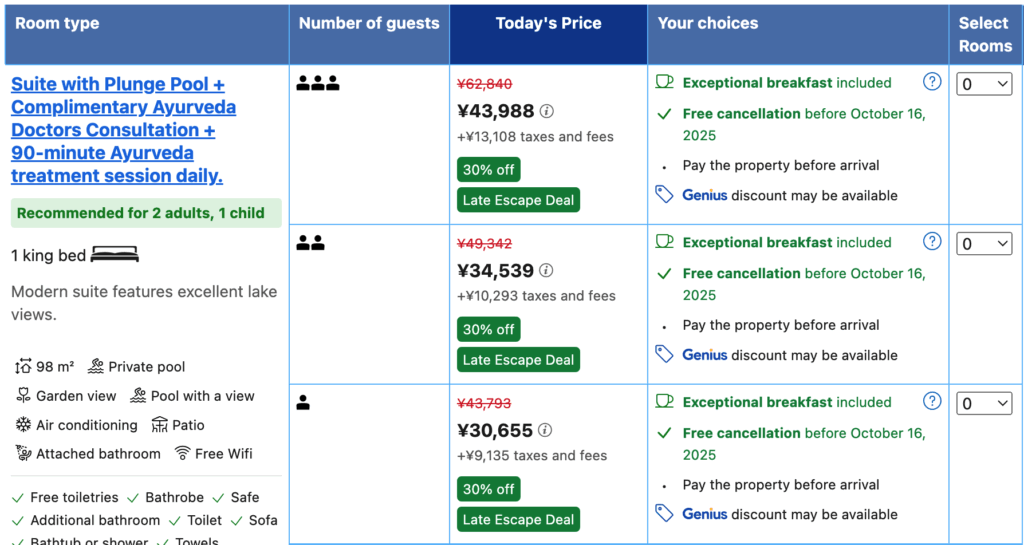Open help icon in three-guest choices row
This screenshot has width=1024, height=545.
click(x=932, y=82)
